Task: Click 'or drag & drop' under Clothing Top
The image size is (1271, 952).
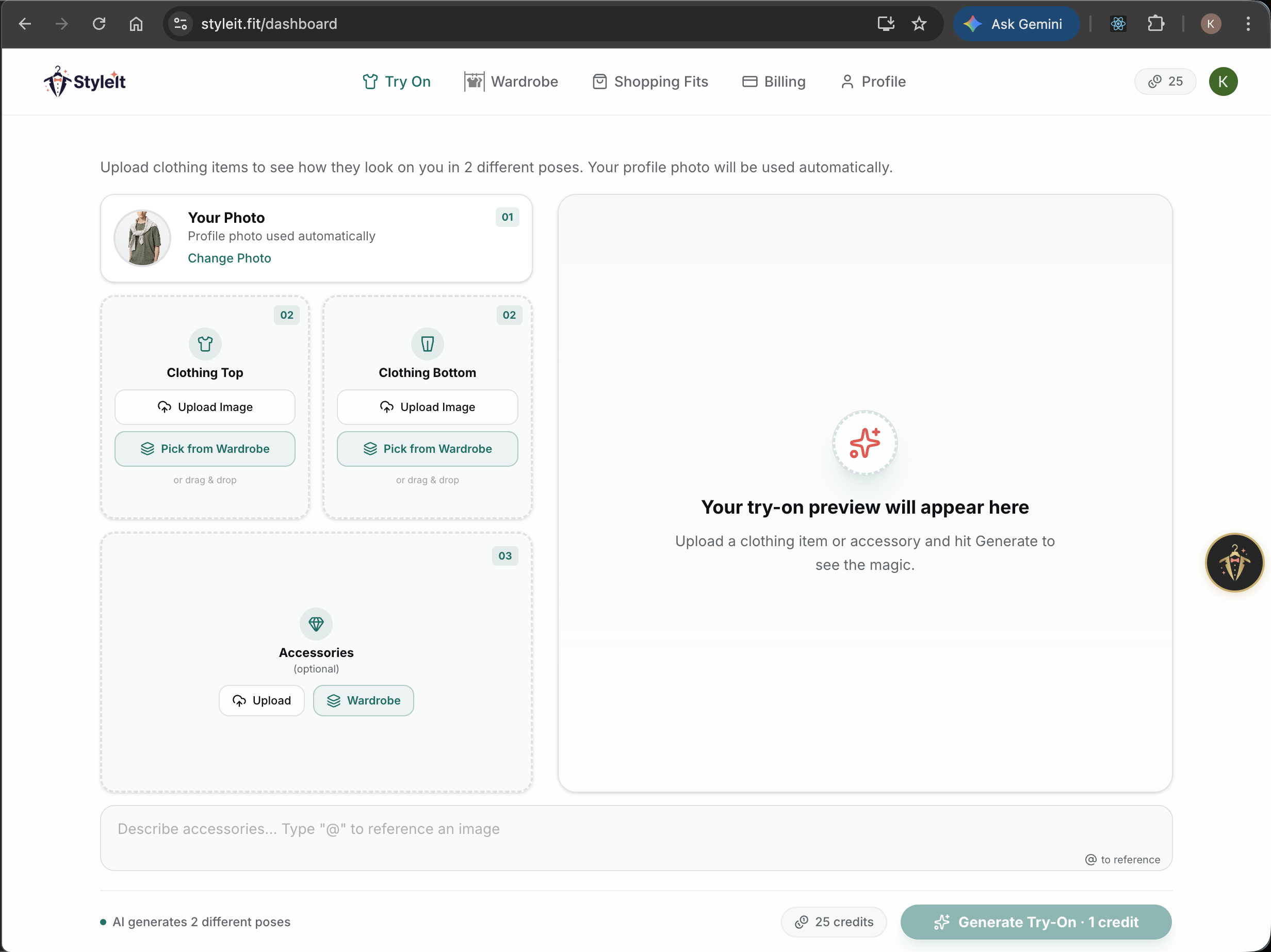Action: point(205,480)
